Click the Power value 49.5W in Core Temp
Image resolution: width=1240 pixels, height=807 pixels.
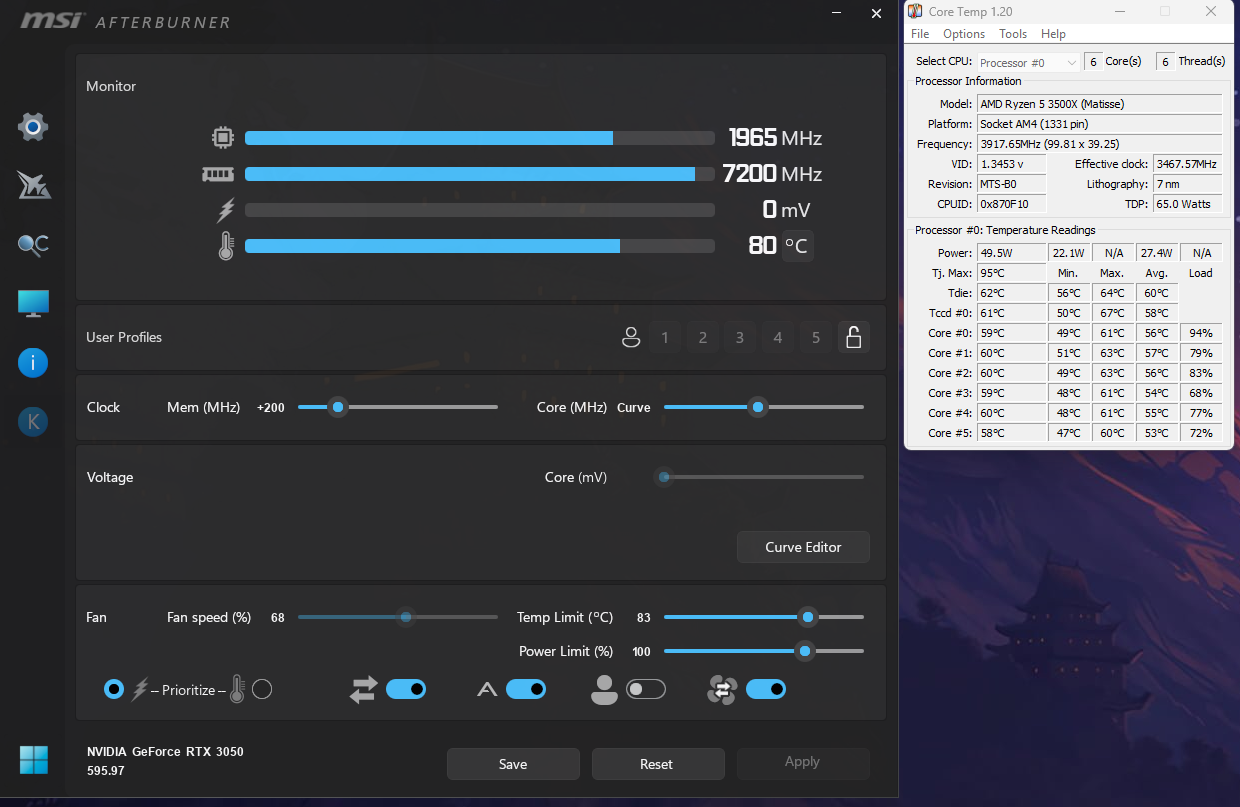1011,253
